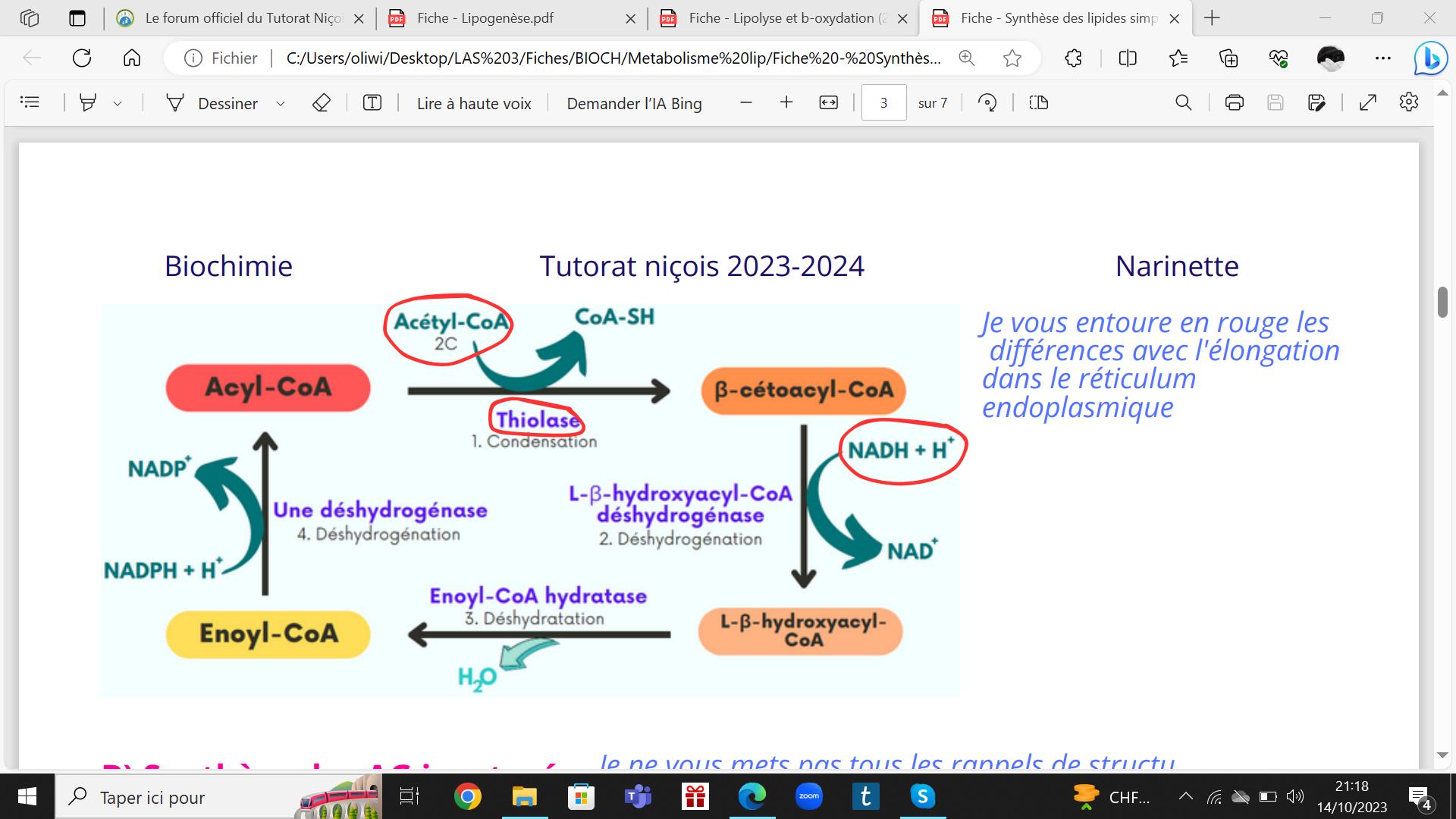Open the PDF table of contents icon
The height and width of the screenshot is (819, 1456).
(30, 102)
